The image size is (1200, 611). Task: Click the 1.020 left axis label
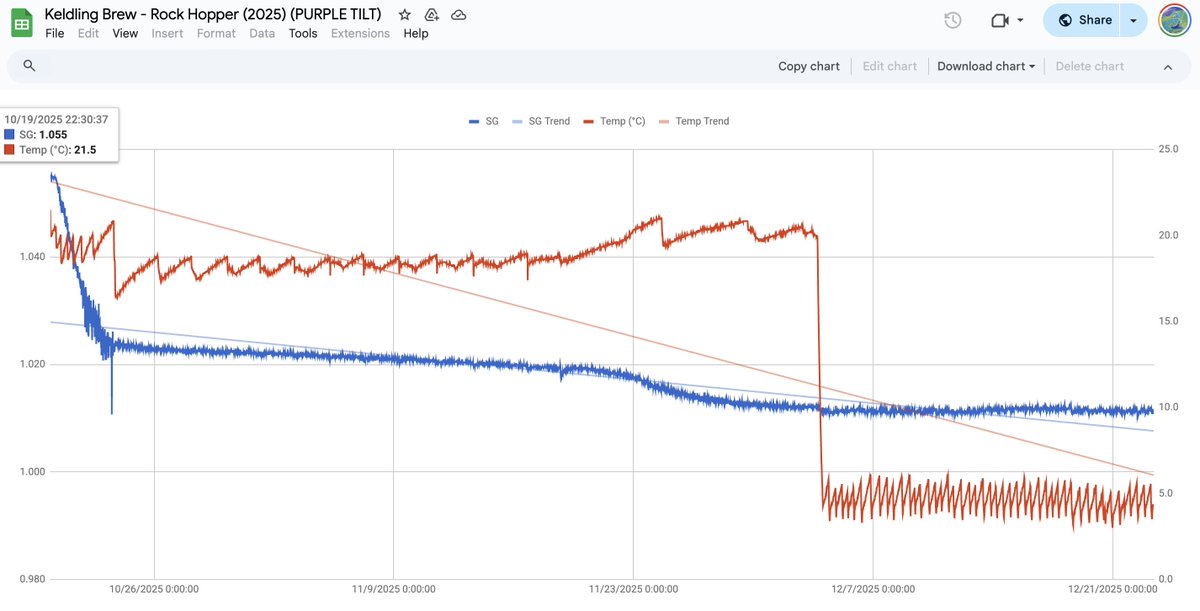tap(33, 364)
